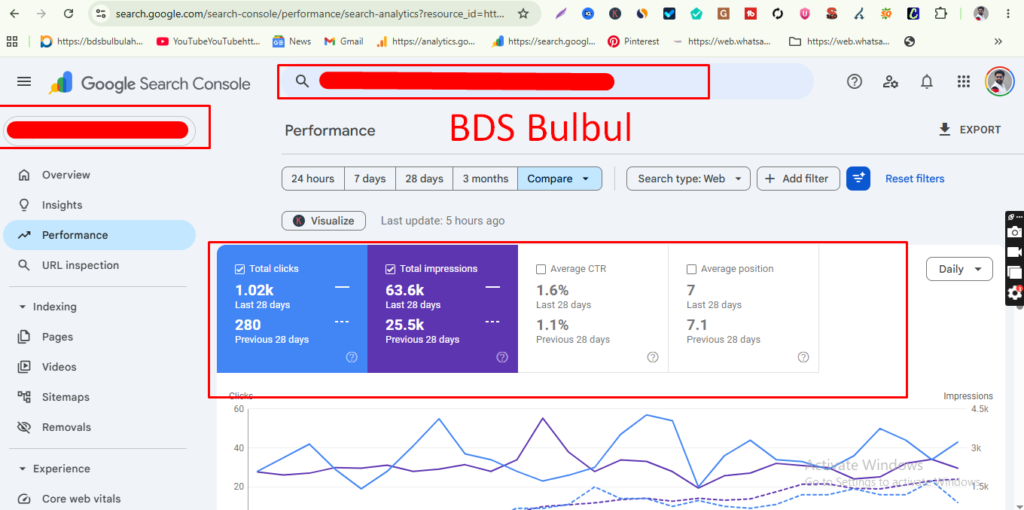Click the Add filter button
The height and width of the screenshot is (510, 1024).
pyautogui.click(x=798, y=178)
